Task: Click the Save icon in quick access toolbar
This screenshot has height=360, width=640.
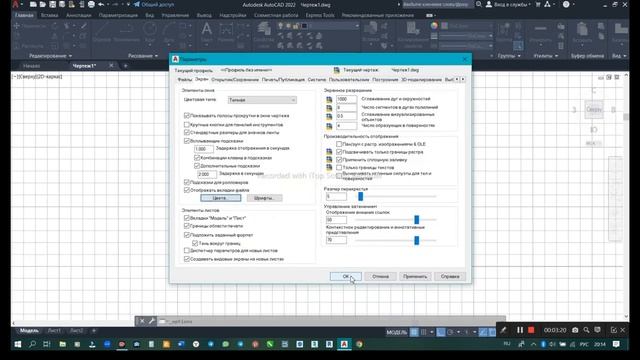Action: coord(52,4)
